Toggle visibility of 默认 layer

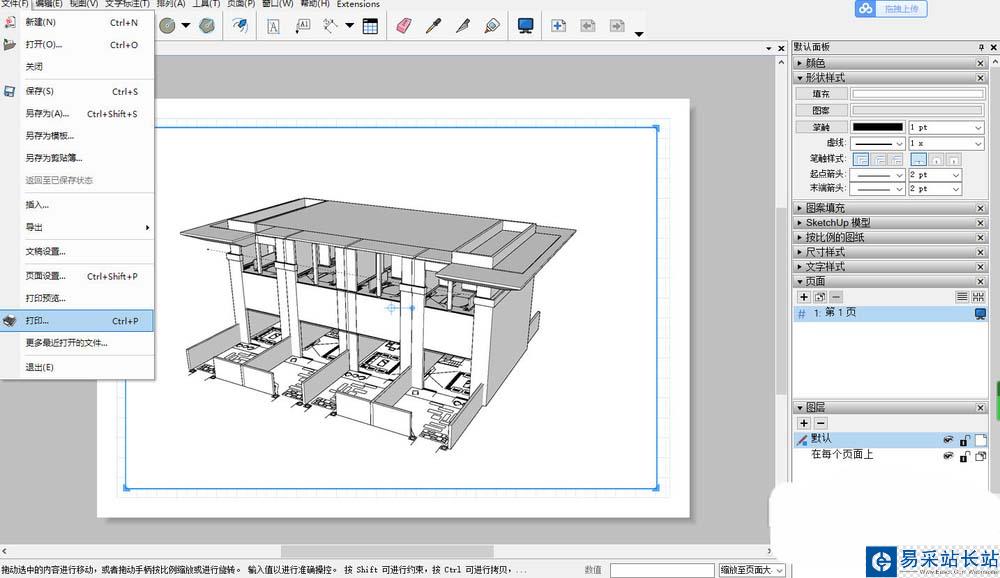pos(948,440)
